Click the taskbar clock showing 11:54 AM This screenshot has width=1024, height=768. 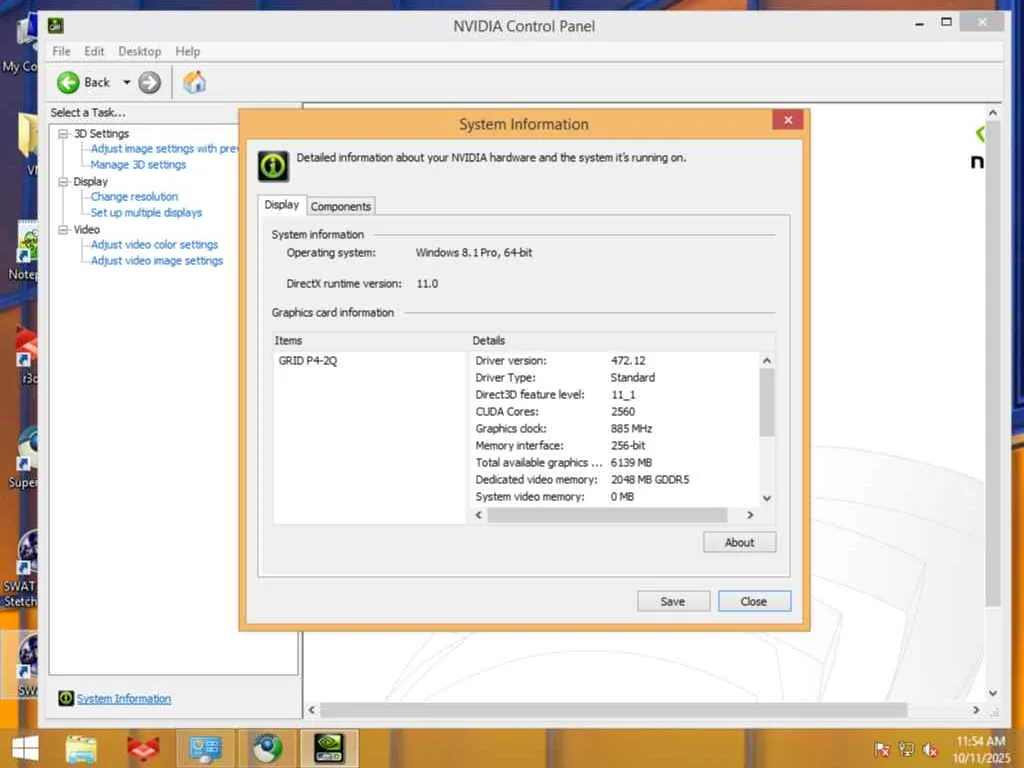982,750
